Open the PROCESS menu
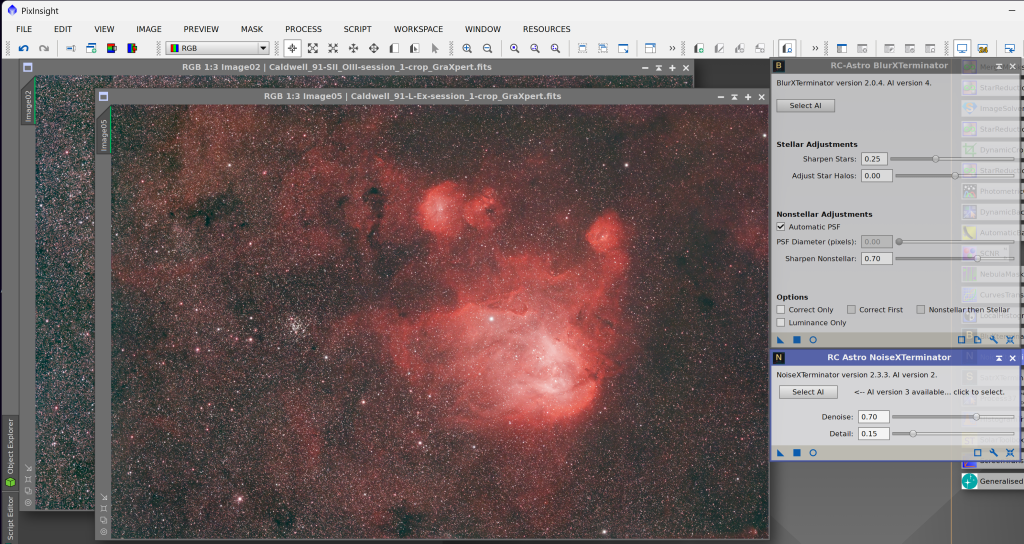 tap(303, 29)
